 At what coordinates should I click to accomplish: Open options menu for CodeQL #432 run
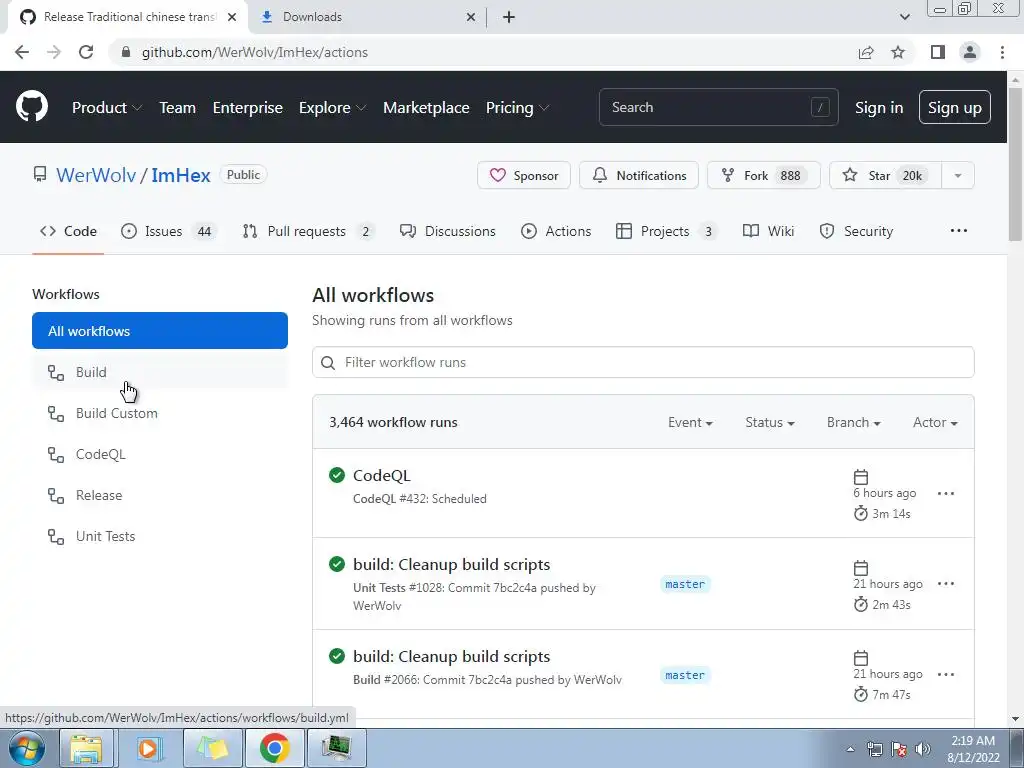946,493
